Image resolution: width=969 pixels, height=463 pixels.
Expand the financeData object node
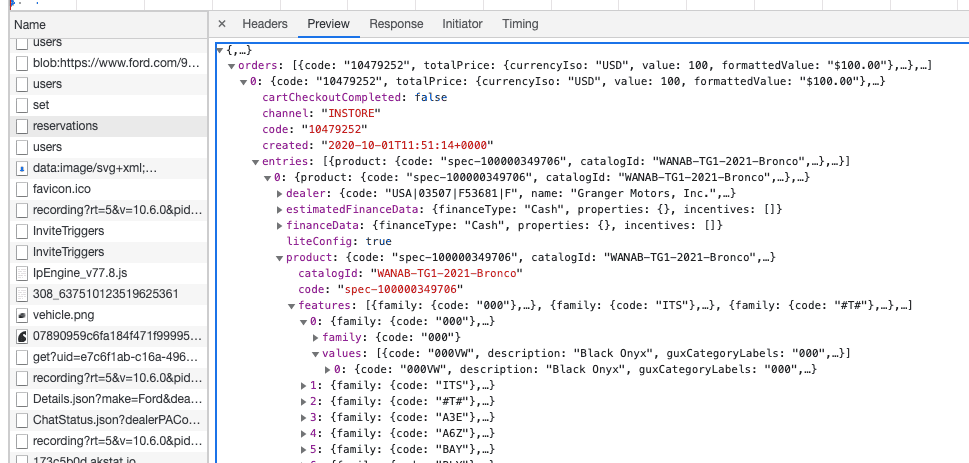tap(279, 226)
